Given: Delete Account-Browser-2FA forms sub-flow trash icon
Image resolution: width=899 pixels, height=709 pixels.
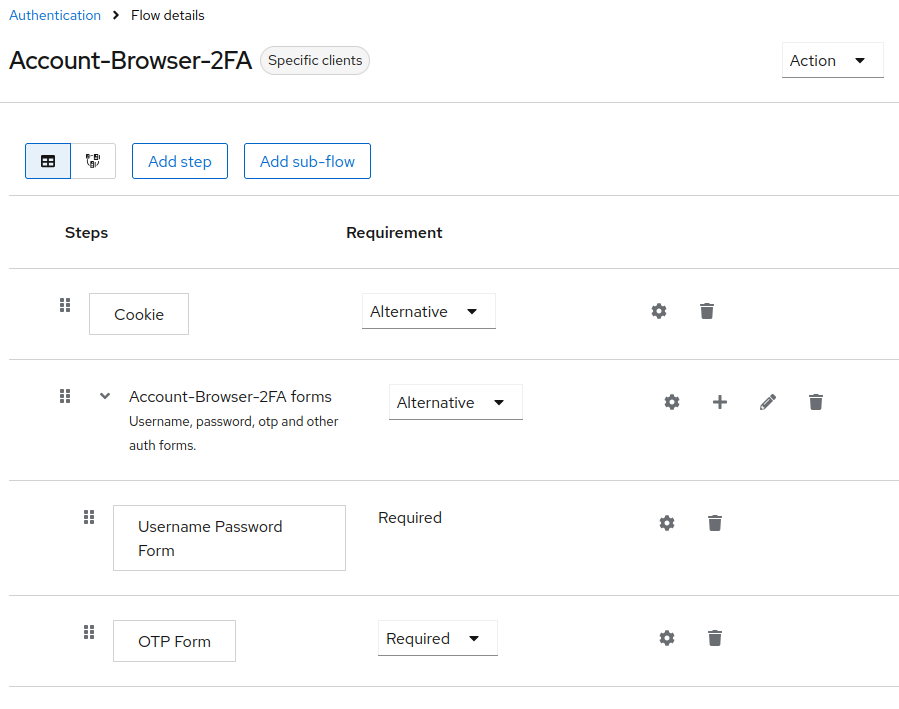Looking at the screenshot, I should (x=816, y=402).
